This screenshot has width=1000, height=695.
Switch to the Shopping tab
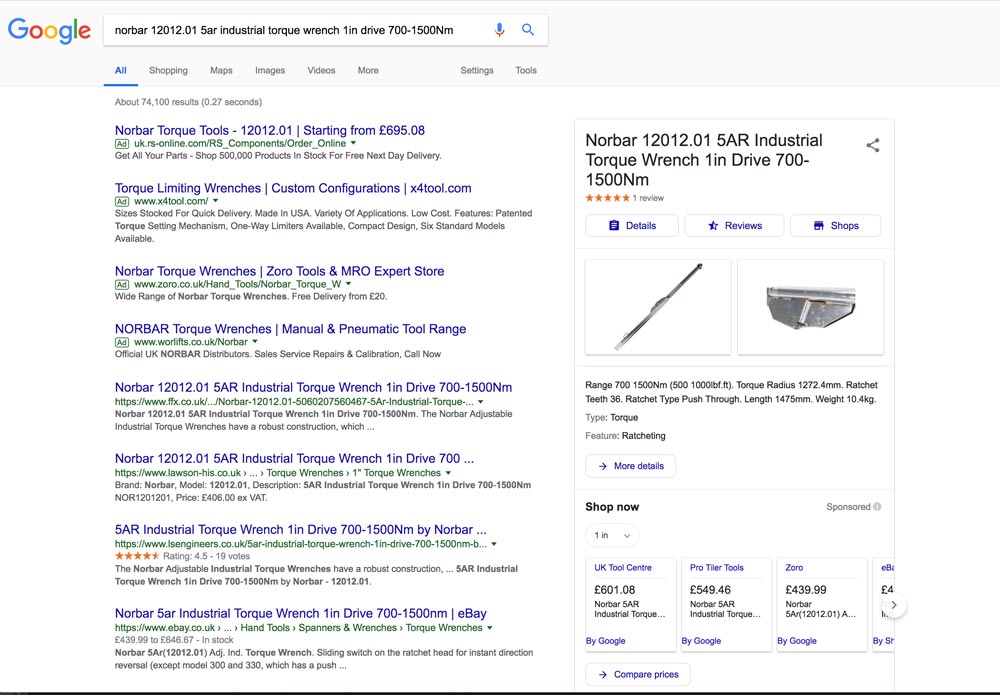[x=168, y=70]
